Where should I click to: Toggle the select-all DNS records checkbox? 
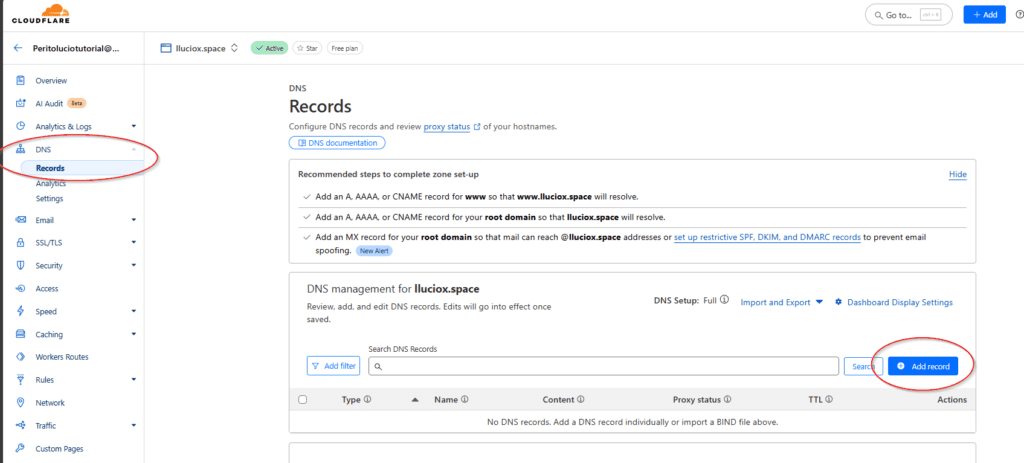tap(303, 400)
